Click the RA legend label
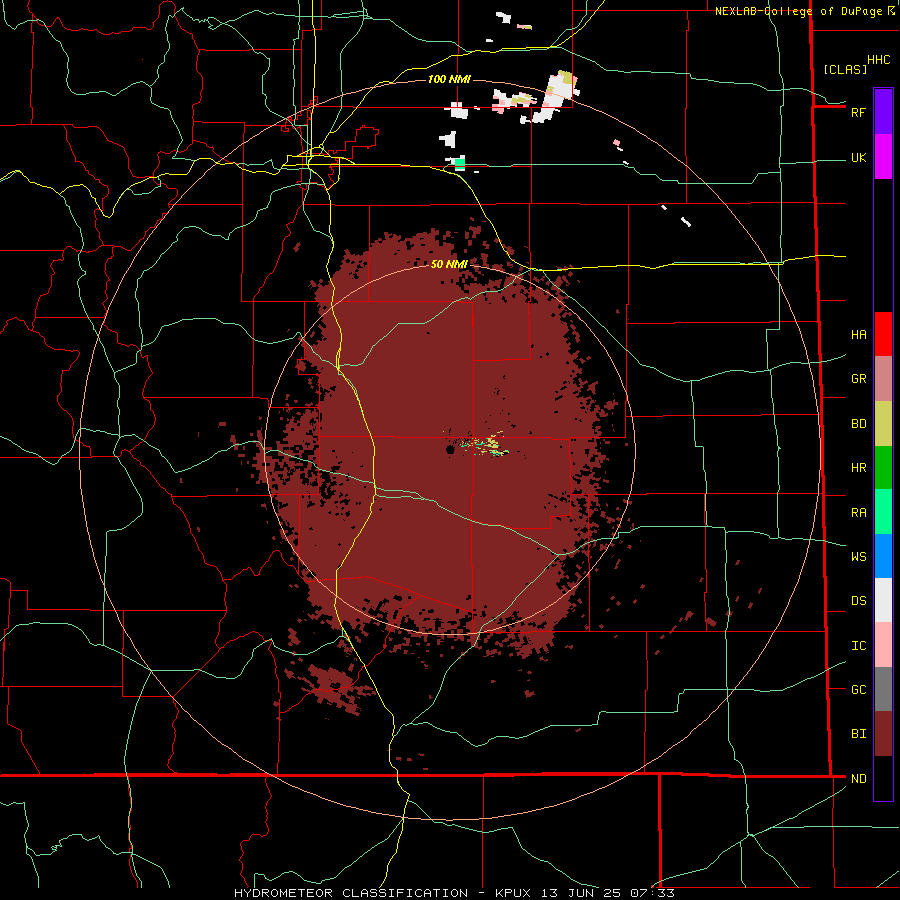900x900 pixels. pos(858,513)
